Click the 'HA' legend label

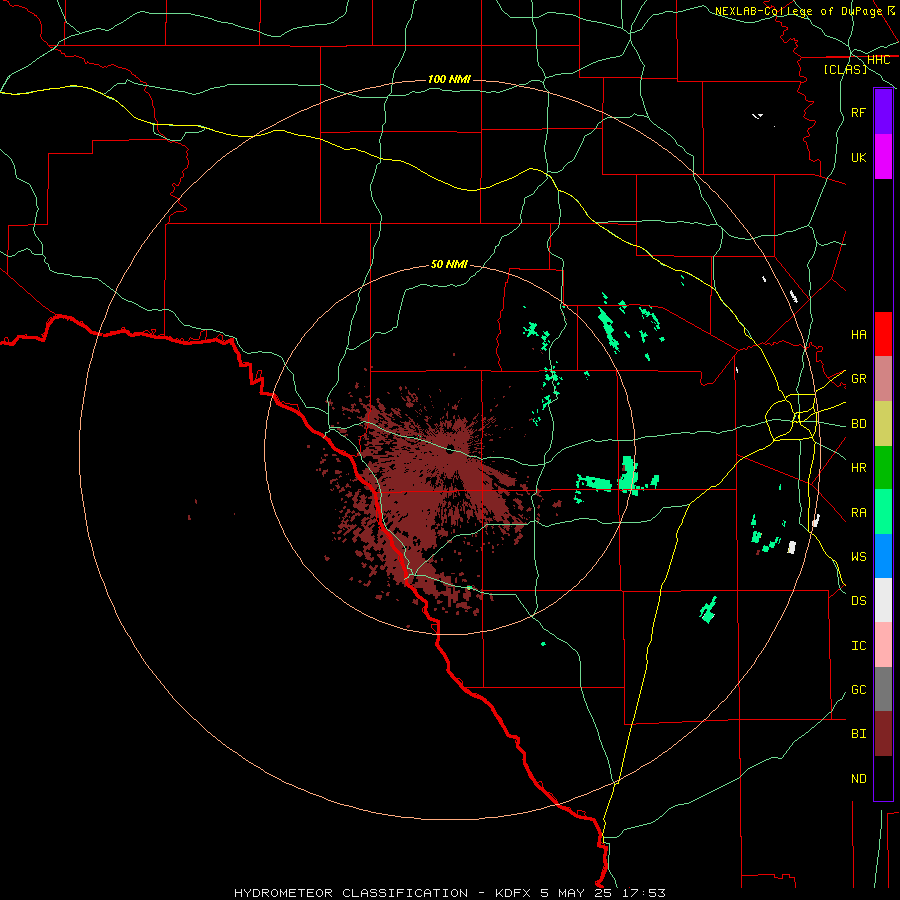point(858,335)
